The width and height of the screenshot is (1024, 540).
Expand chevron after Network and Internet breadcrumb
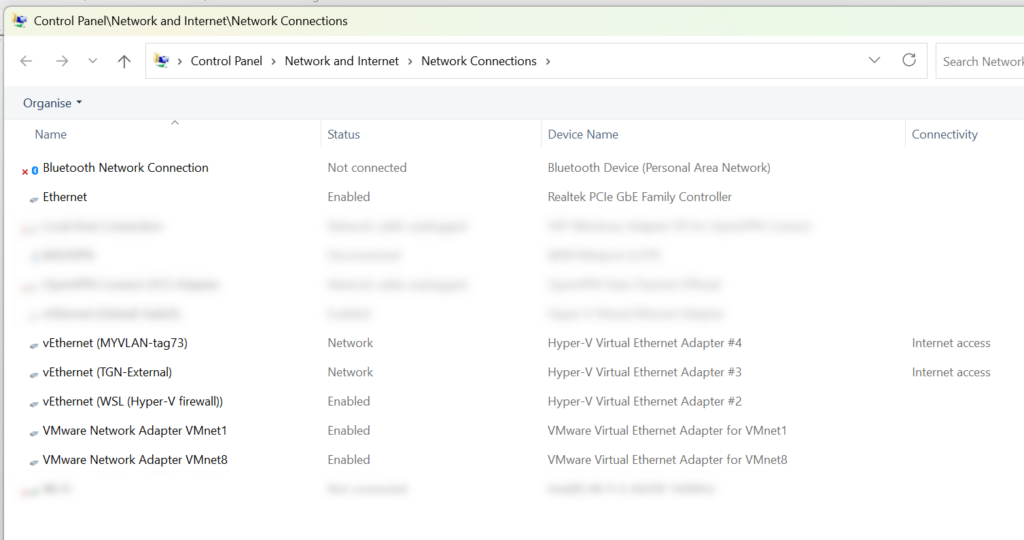click(x=410, y=61)
